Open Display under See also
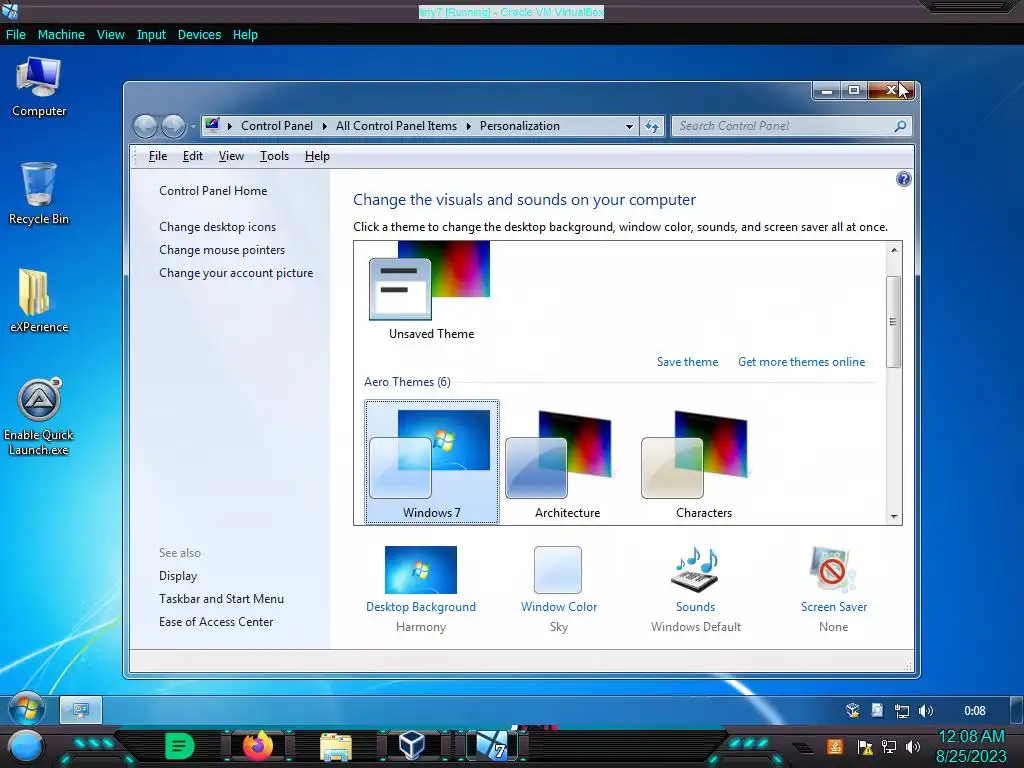1024x768 pixels. (178, 576)
